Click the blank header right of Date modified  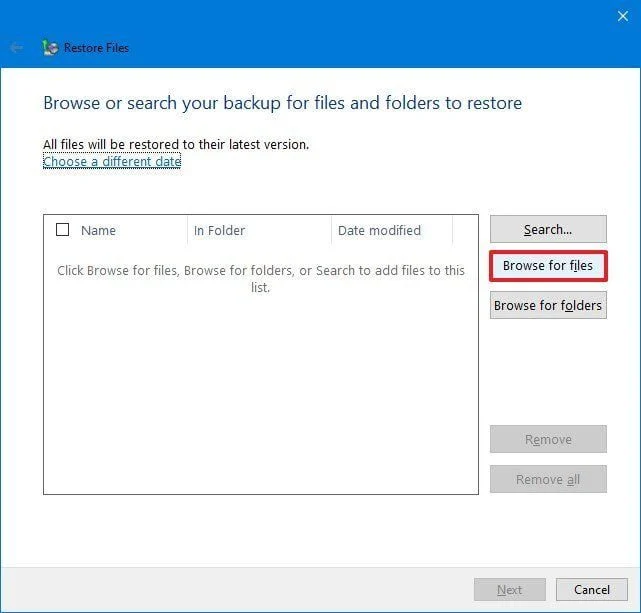(x=465, y=230)
